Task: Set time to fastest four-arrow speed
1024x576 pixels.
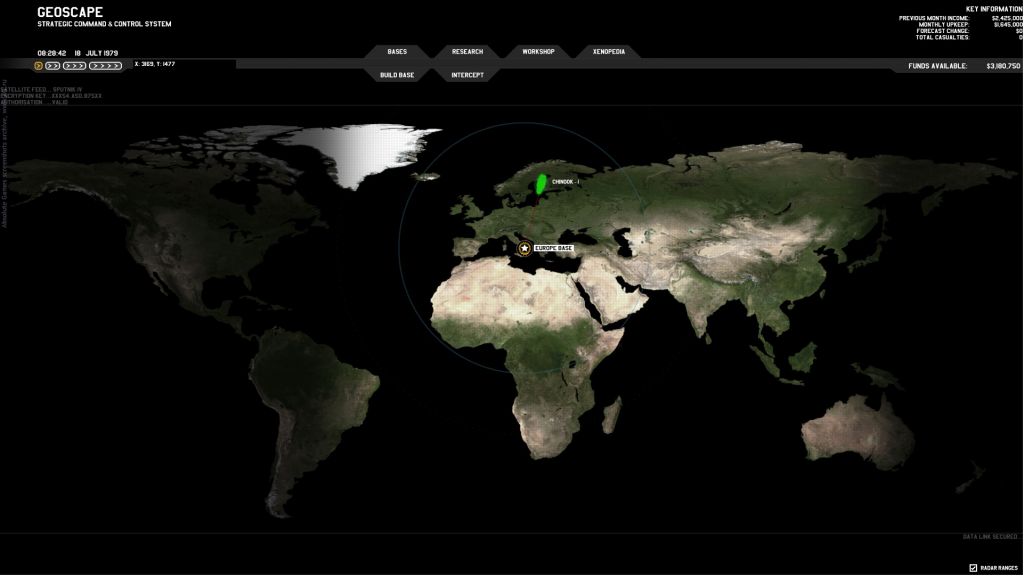Action: tap(106, 66)
